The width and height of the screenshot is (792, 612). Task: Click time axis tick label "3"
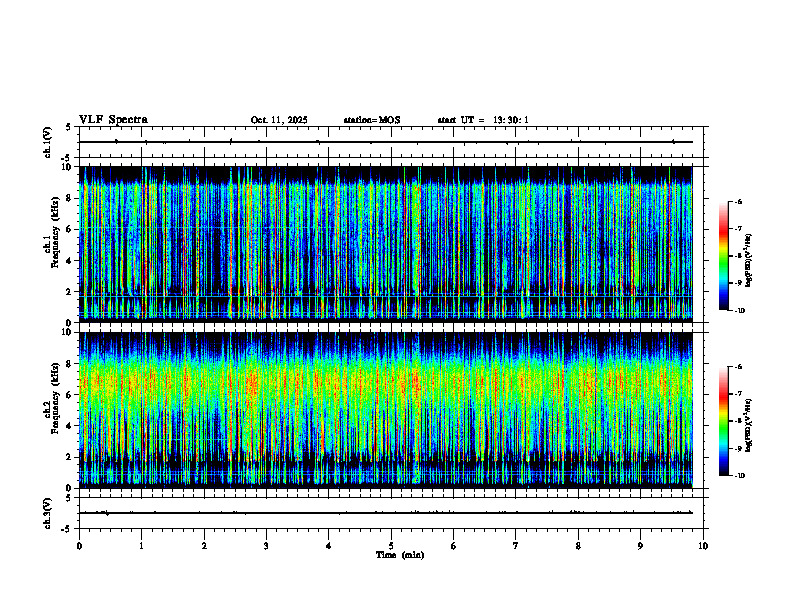point(266,546)
